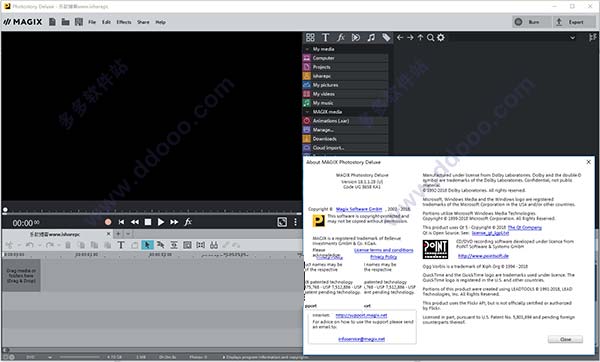Viewport: 600px width, 362px height.
Task: Open License terms and conditions link
Action: point(383,250)
